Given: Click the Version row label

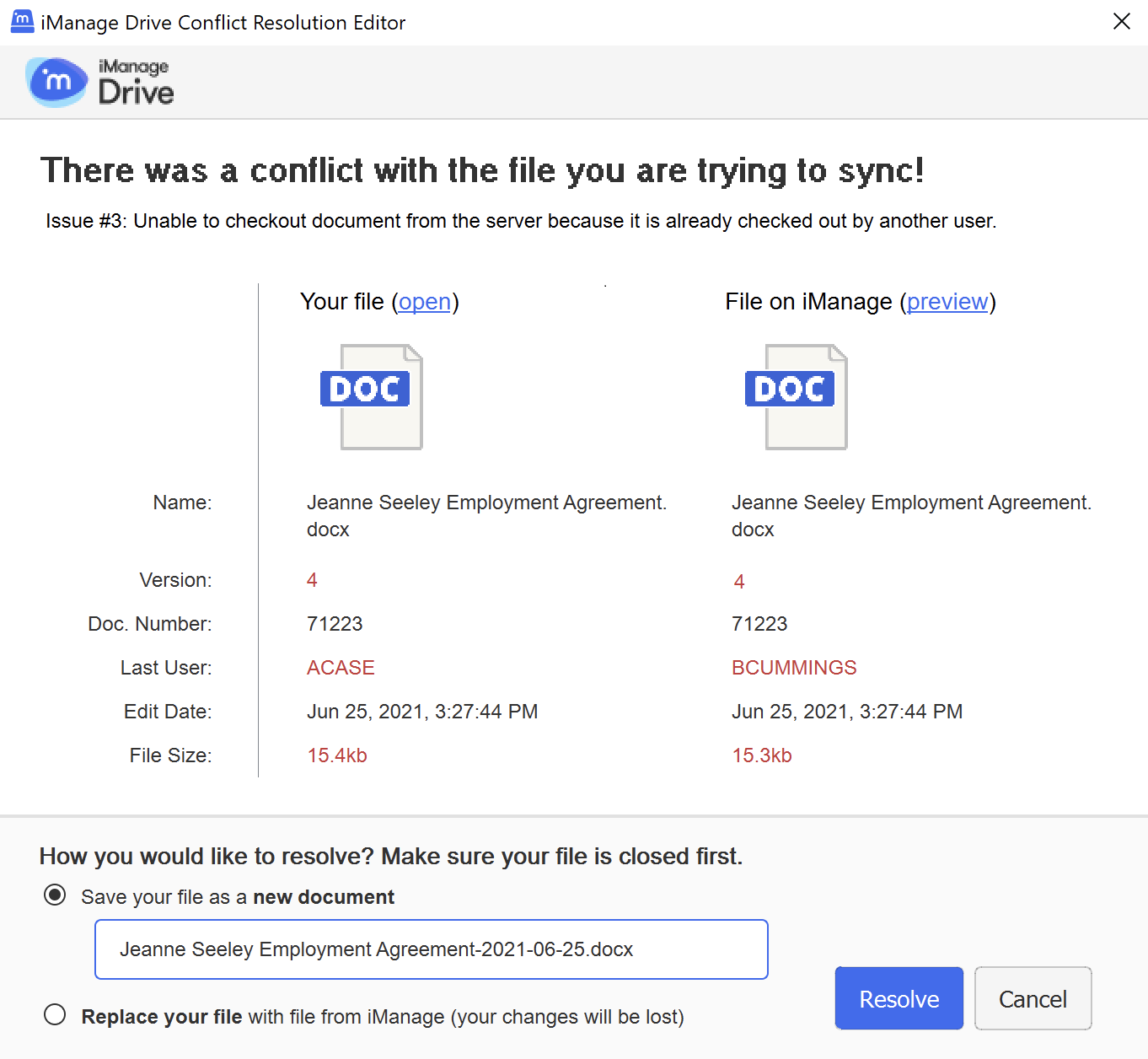Looking at the screenshot, I should coord(175,580).
